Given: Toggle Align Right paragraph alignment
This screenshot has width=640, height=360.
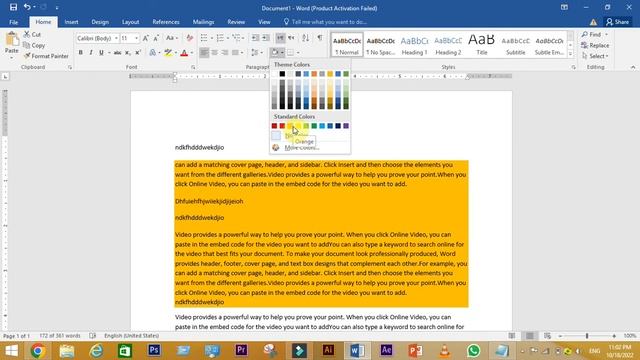Looking at the screenshot, I should [x=224, y=53].
